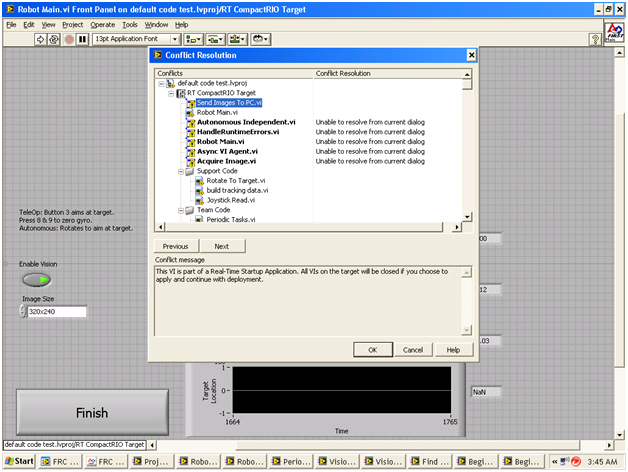The height and width of the screenshot is (472, 628).
Task: Click the Conflict Resolution column header
Action: coord(388,74)
